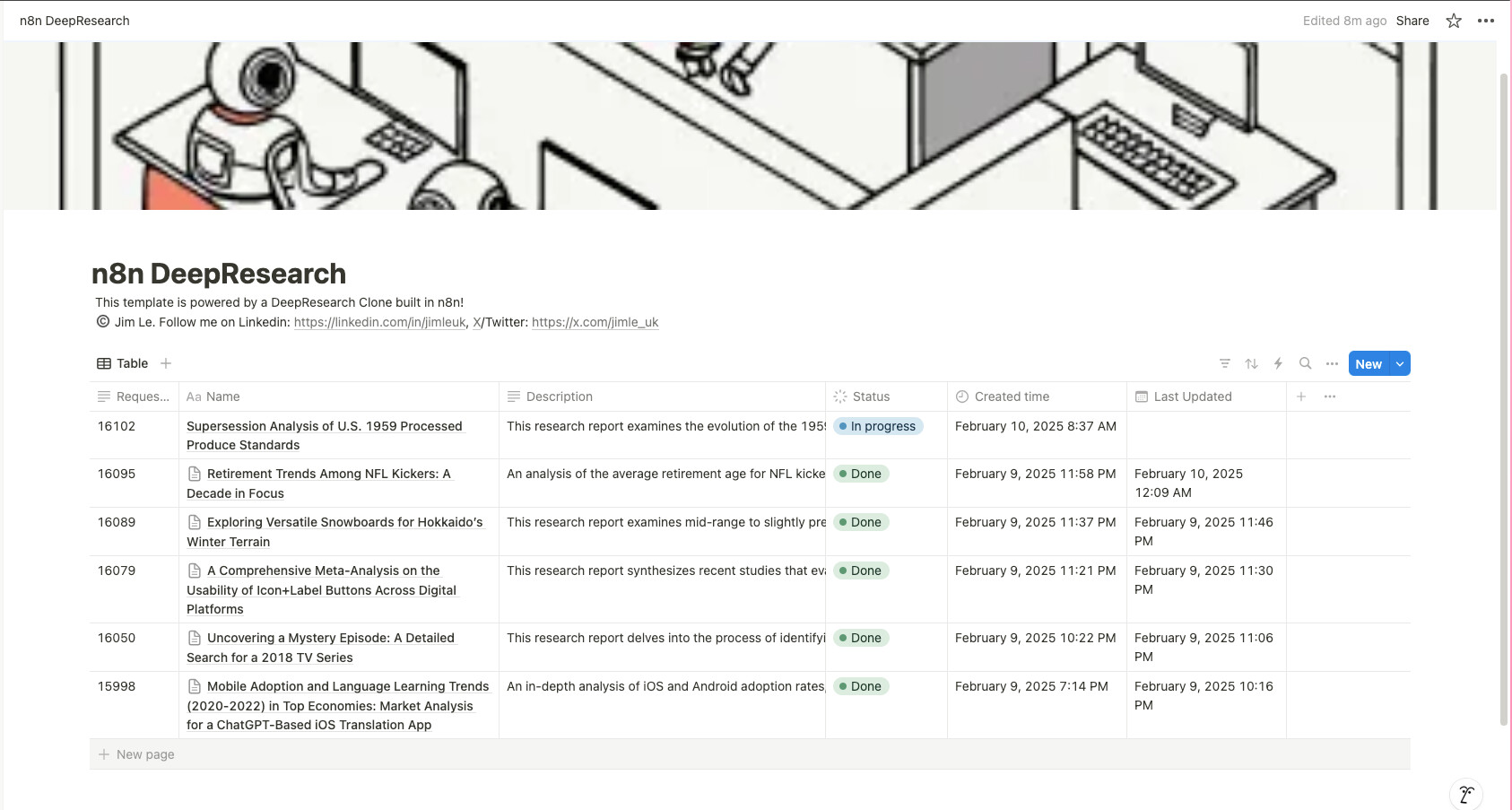The height and width of the screenshot is (810, 1512).
Task: Click Edited 8m ago text
Action: coord(1344,21)
